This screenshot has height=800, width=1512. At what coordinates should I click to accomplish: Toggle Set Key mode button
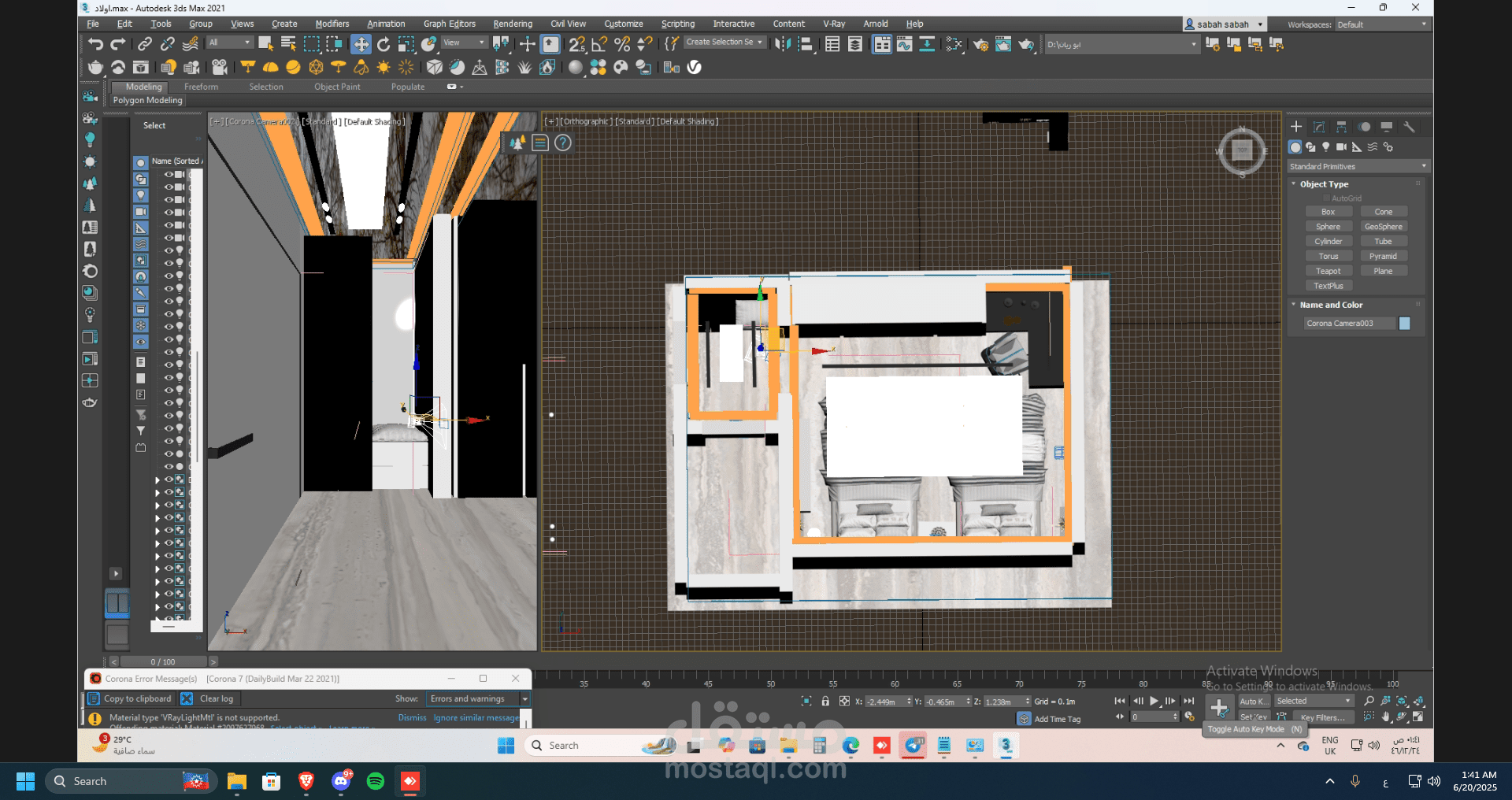1253,717
